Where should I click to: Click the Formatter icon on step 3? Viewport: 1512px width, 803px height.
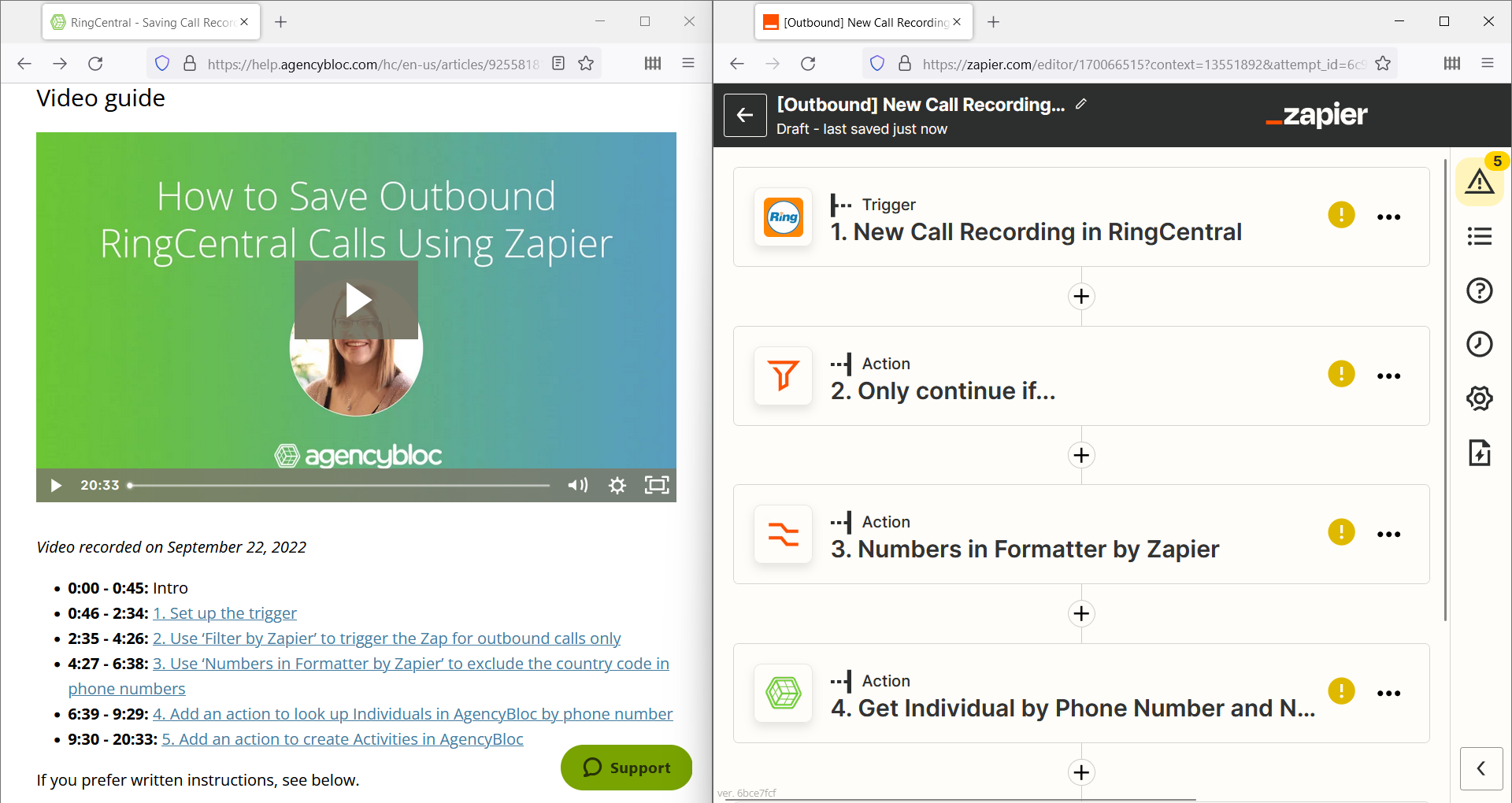click(782, 535)
